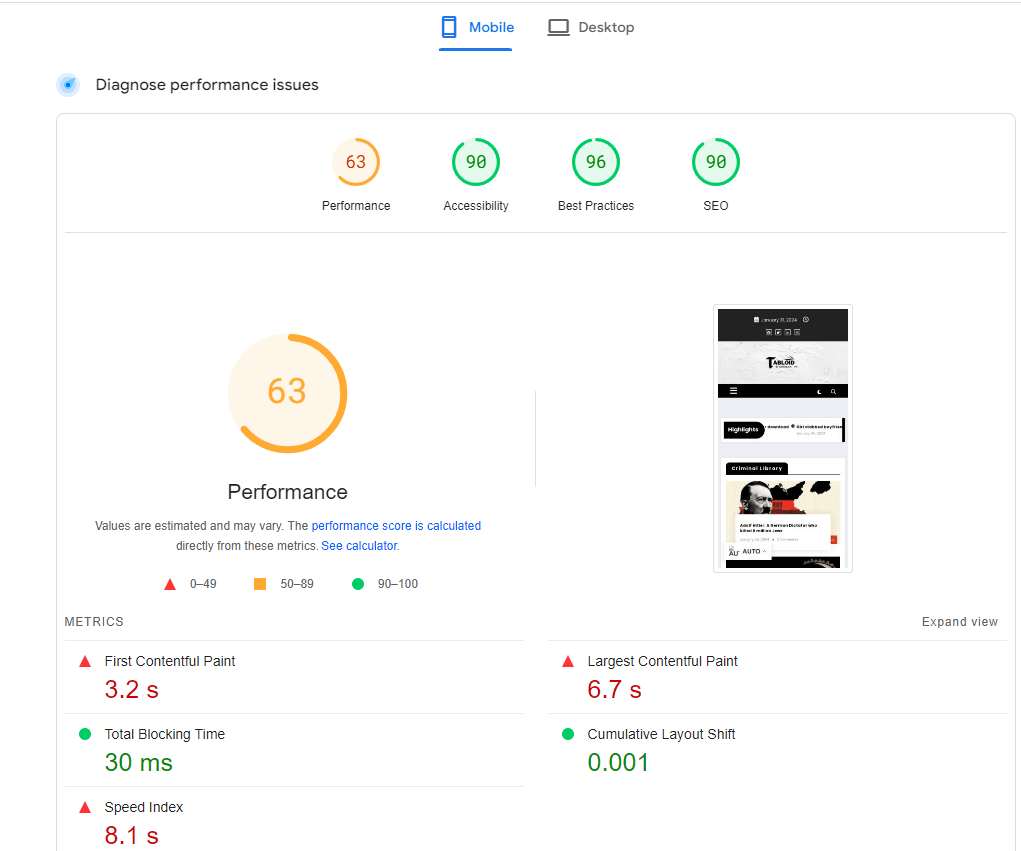Select the SEO score gauge
This screenshot has width=1021, height=851.
pyautogui.click(x=716, y=162)
